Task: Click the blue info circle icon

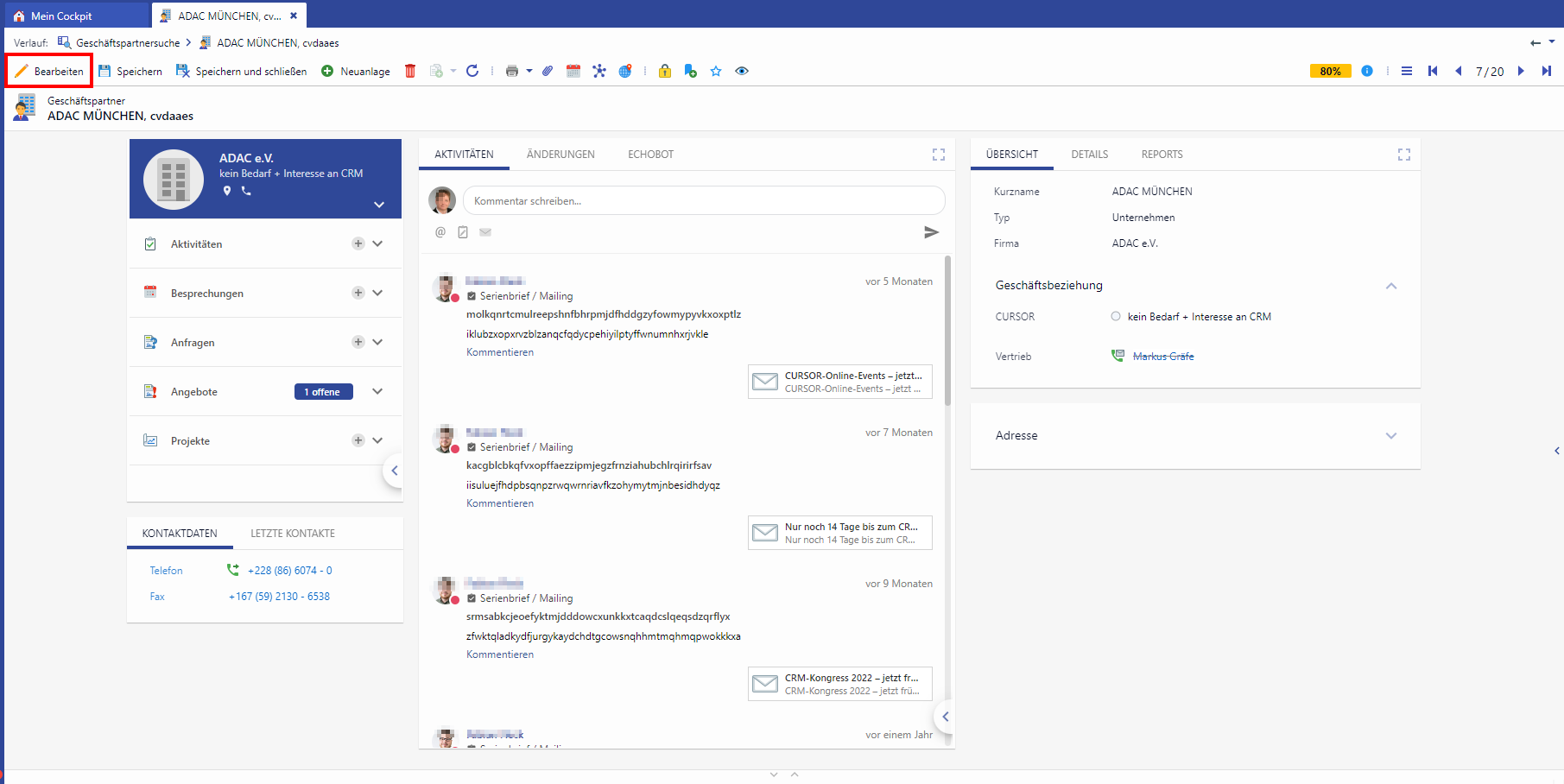Action: click(1367, 71)
